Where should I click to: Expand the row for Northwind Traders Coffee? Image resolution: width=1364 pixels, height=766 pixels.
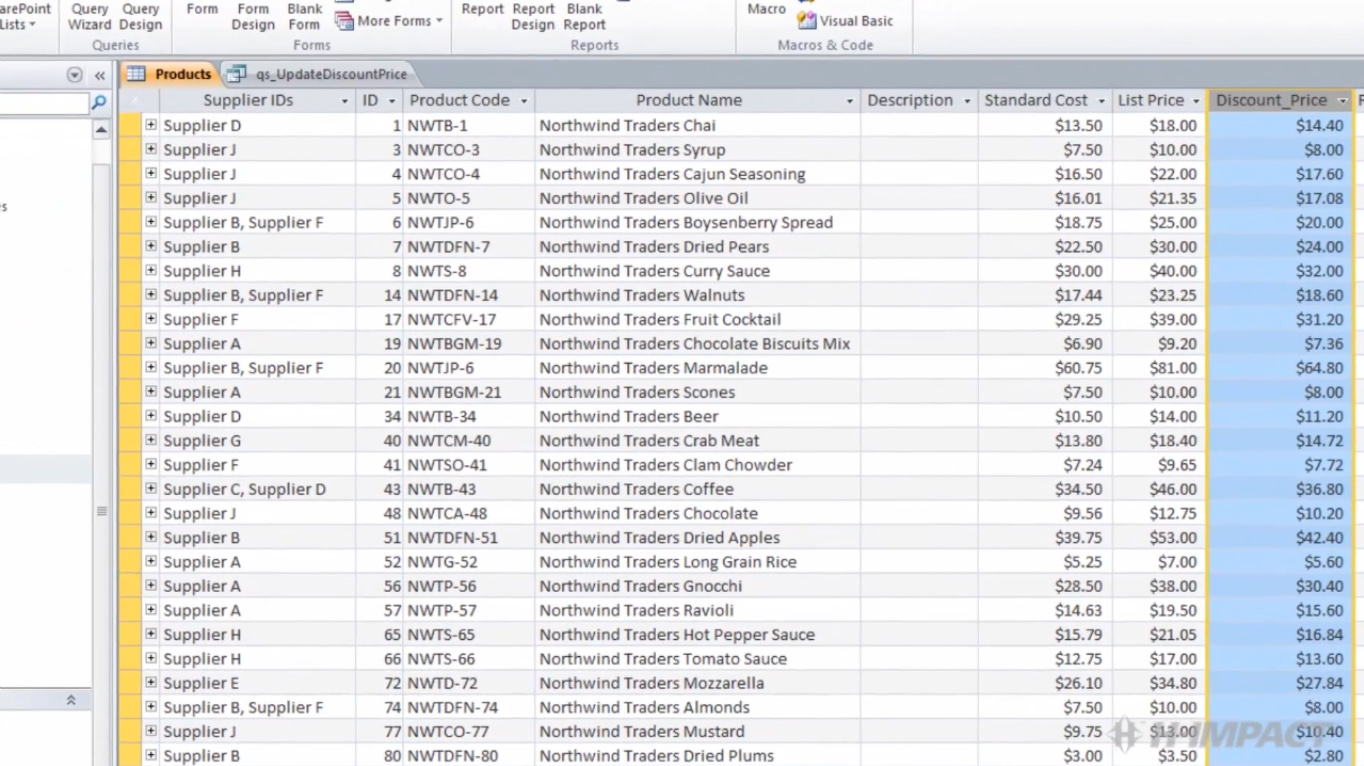(150, 489)
